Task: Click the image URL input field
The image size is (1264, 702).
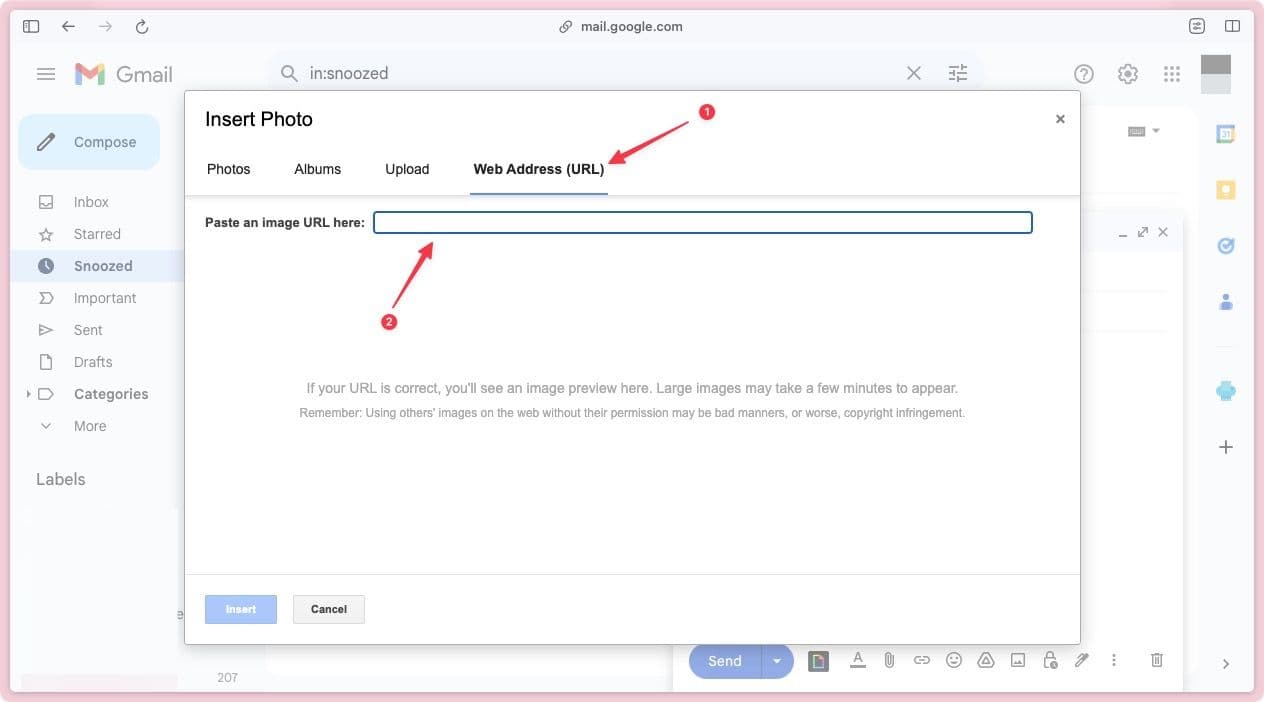Action: 702,222
